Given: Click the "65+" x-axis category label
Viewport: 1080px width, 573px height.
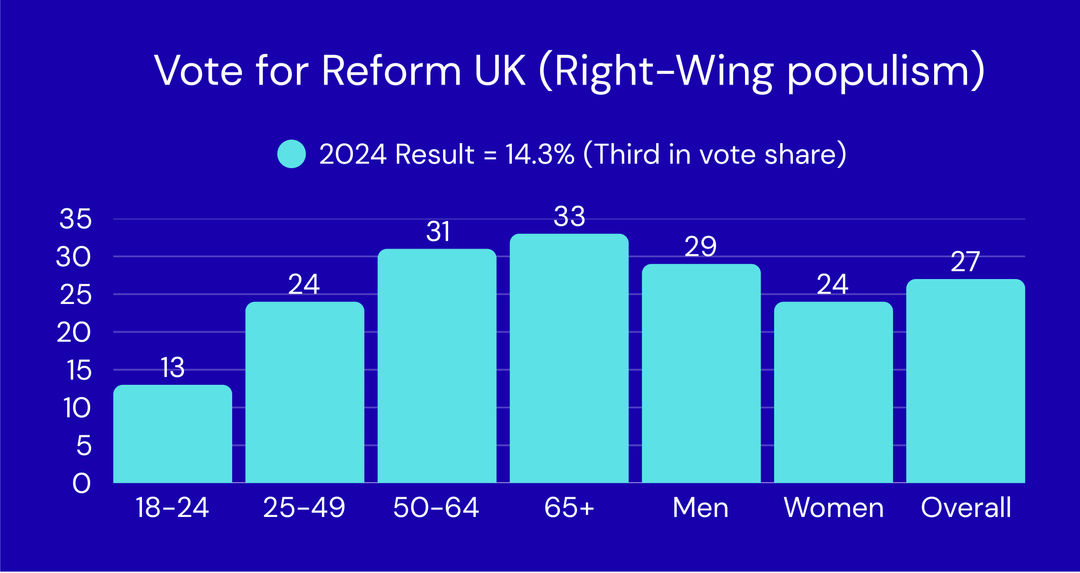Looking at the screenshot, I should [568, 507].
